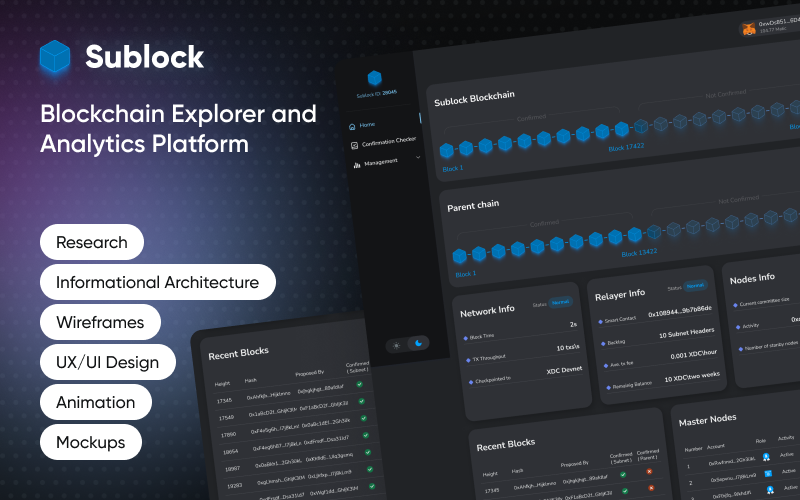800x500 pixels.
Task: Click height 17549 in the left Recent Blocks
Action: [x=227, y=418]
